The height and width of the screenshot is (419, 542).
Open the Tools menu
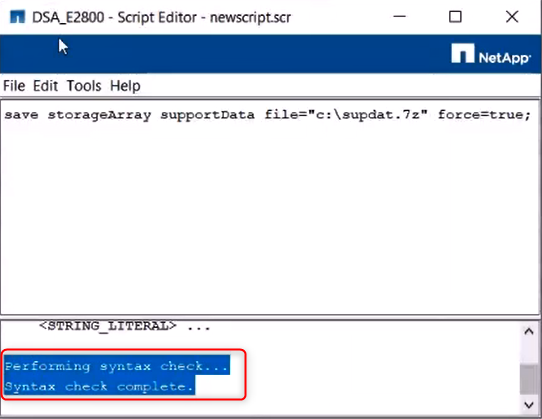click(84, 85)
